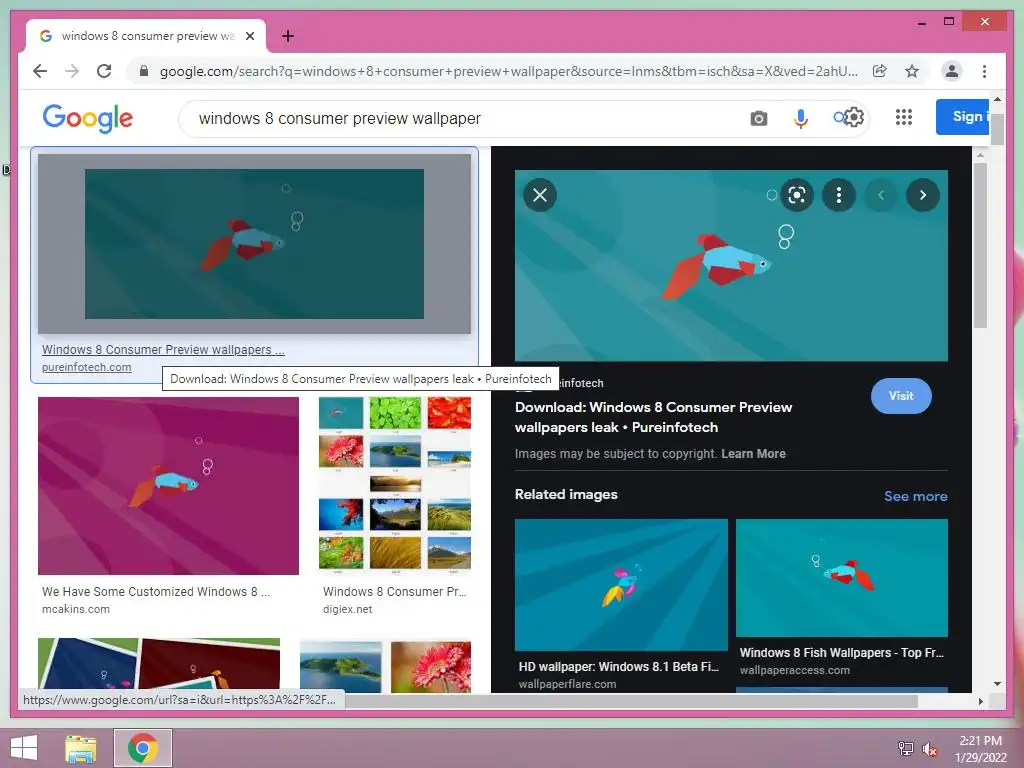Open the Download Windows 8 Consumer Preview title
The width and height of the screenshot is (1024, 768).
653,417
